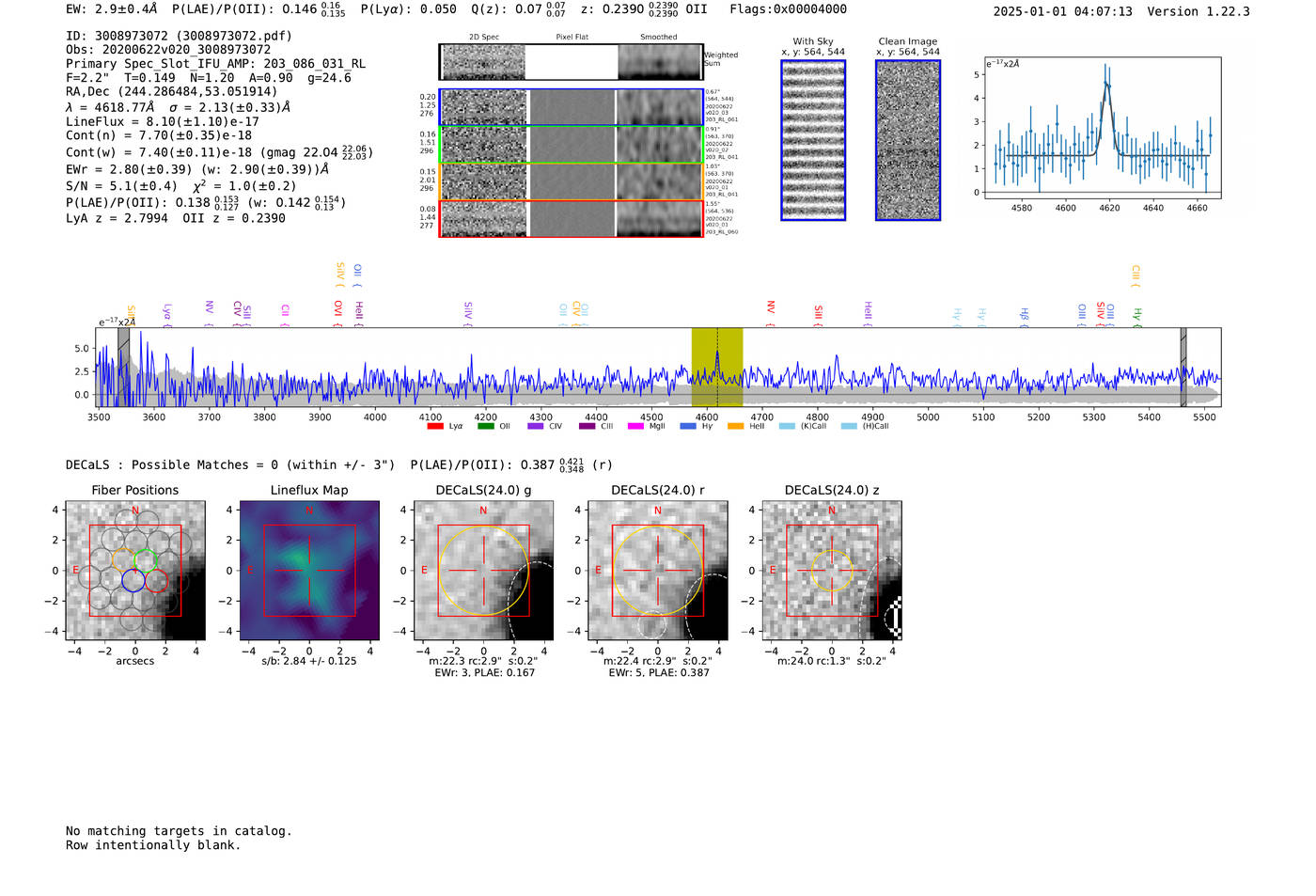Click the Version 1.22.3 label
Screen dimensions: 1316x896
1198,11
